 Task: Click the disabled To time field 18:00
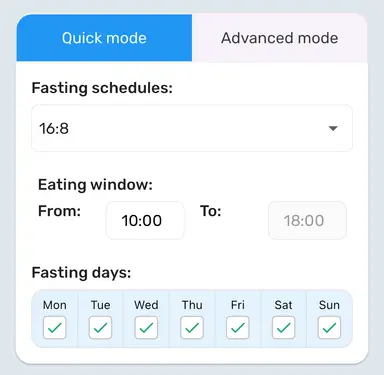click(x=307, y=220)
